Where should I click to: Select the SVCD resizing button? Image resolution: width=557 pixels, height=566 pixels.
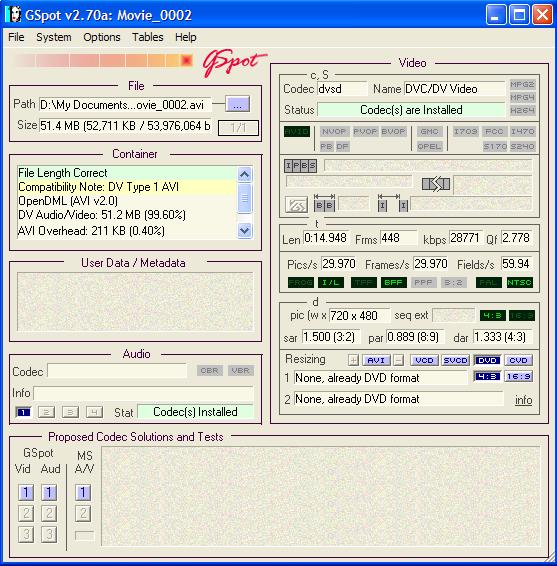pyautogui.click(x=455, y=360)
